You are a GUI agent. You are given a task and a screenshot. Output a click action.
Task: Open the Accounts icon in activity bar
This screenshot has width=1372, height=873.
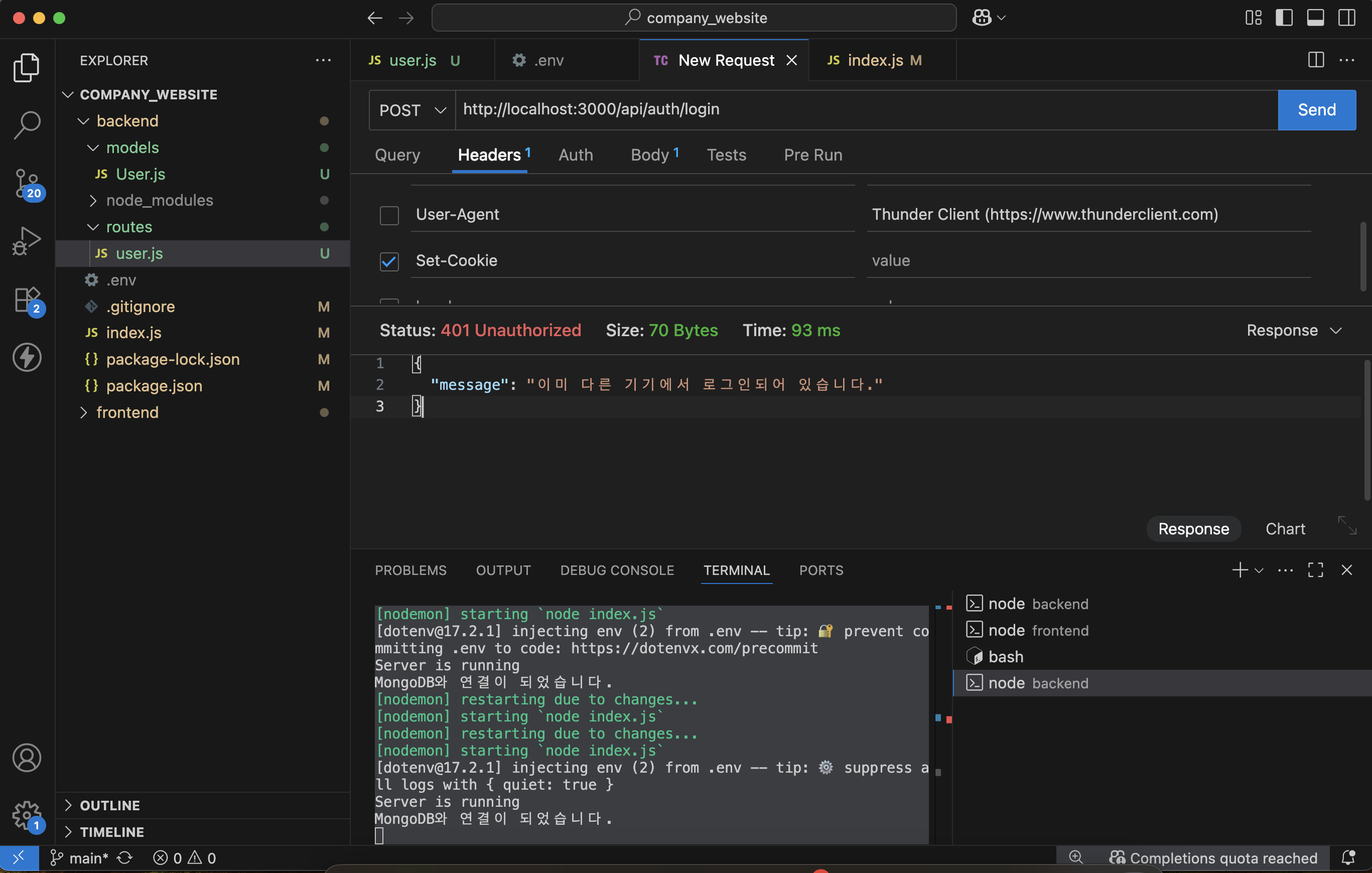26,758
